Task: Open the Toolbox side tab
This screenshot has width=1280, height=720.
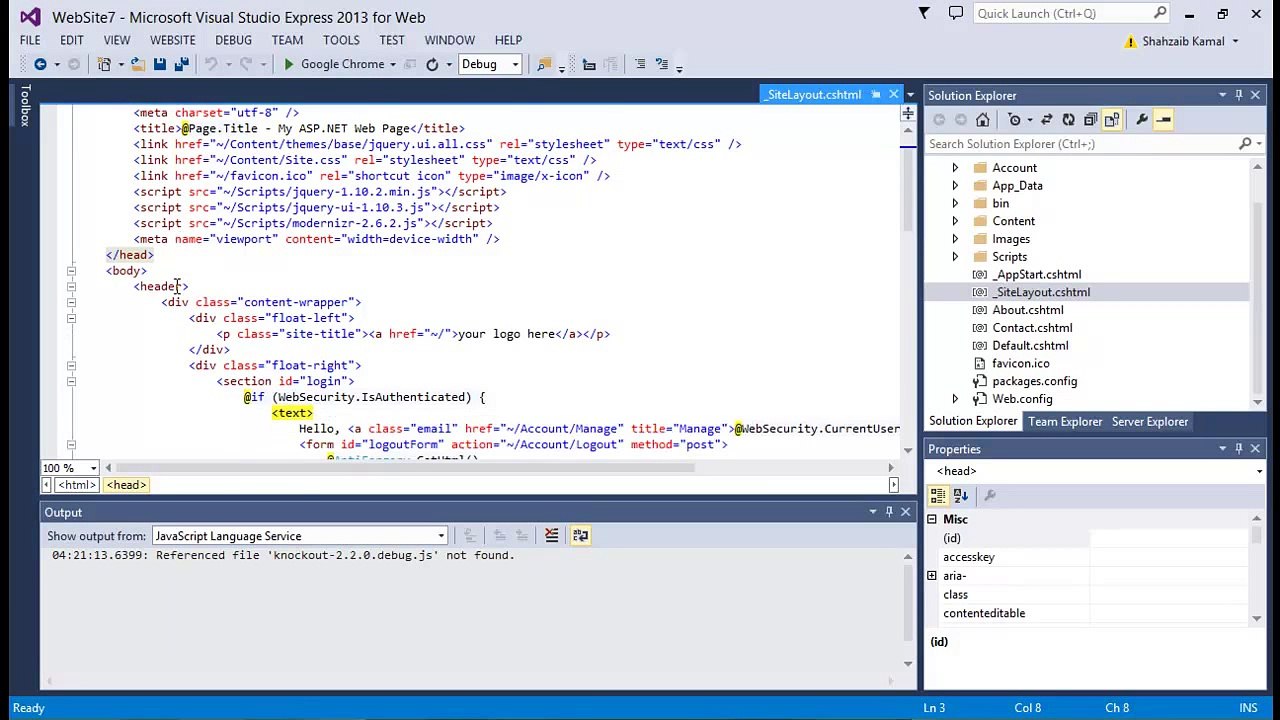Action: pos(25,105)
